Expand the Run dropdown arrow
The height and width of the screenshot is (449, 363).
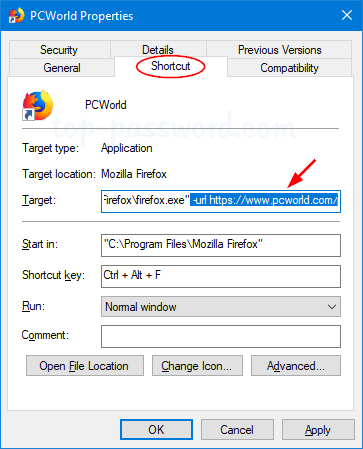[332, 307]
